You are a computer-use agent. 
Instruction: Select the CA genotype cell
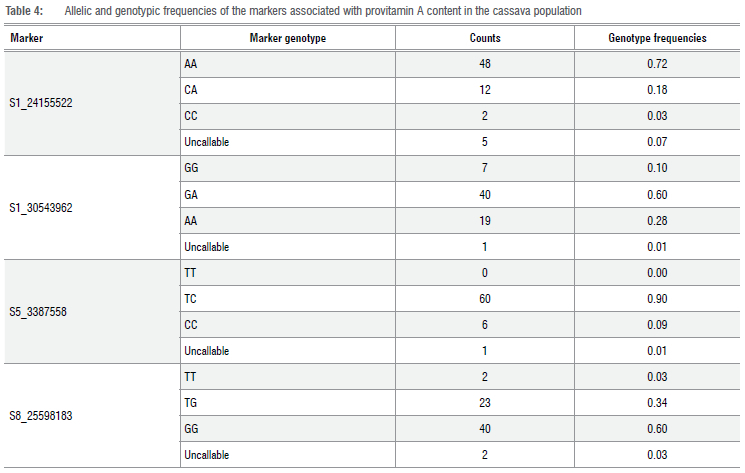point(191,90)
